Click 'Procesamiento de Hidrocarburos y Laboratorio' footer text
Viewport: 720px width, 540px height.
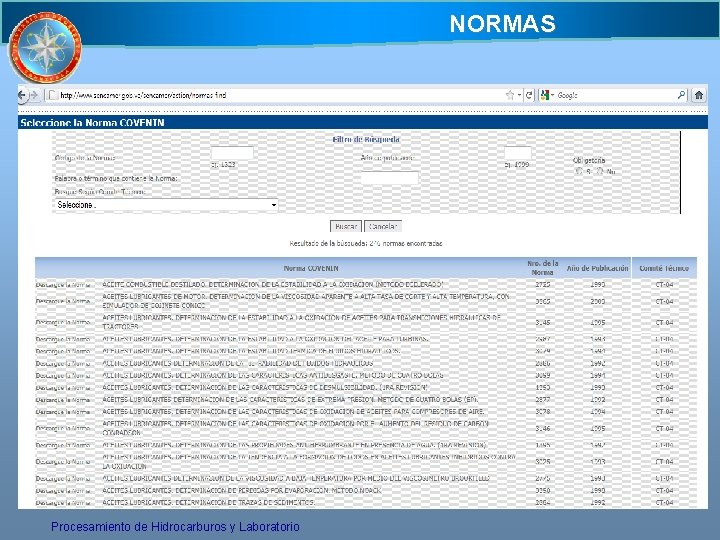175,527
